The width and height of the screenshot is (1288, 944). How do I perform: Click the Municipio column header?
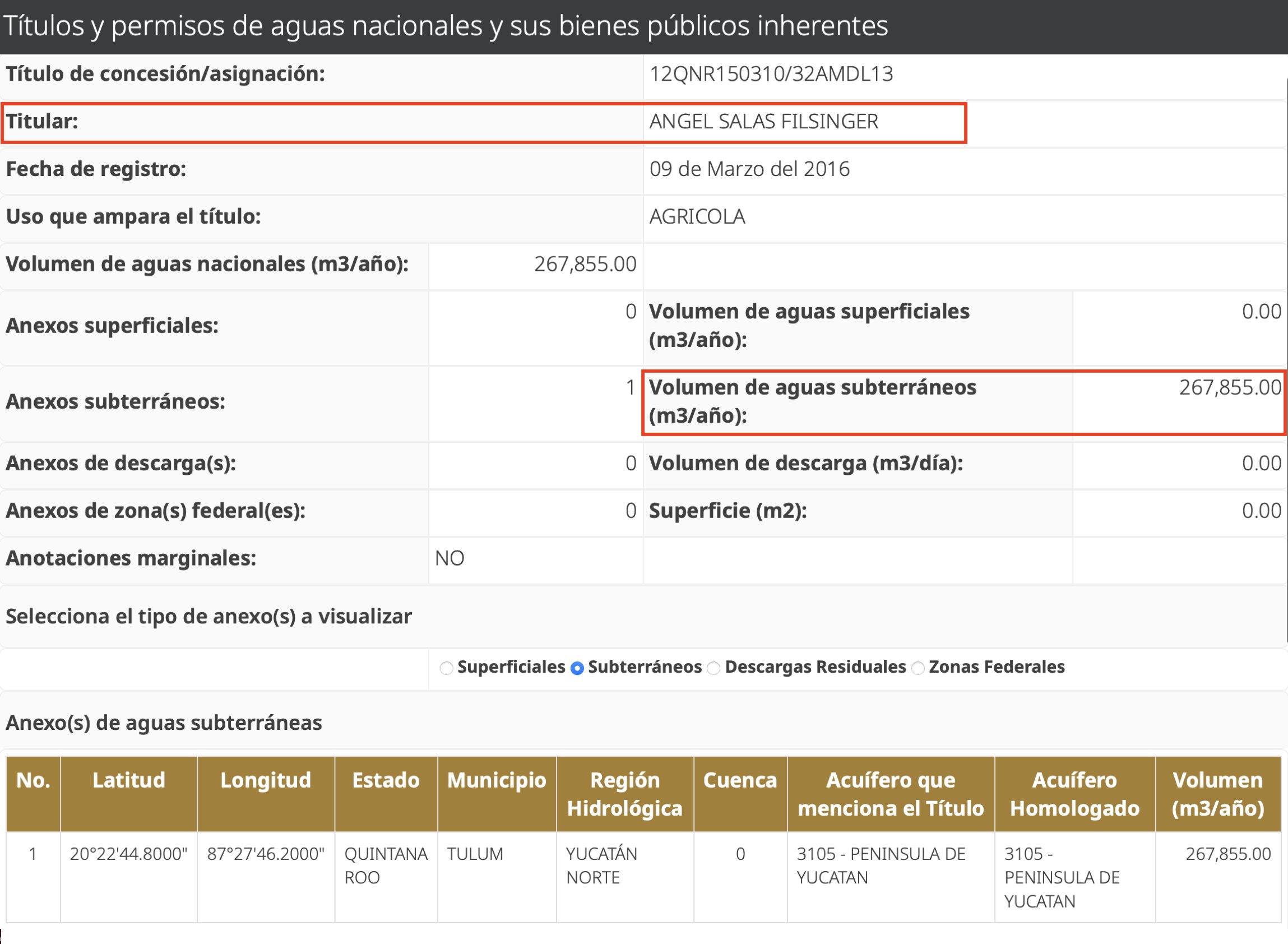click(x=497, y=780)
